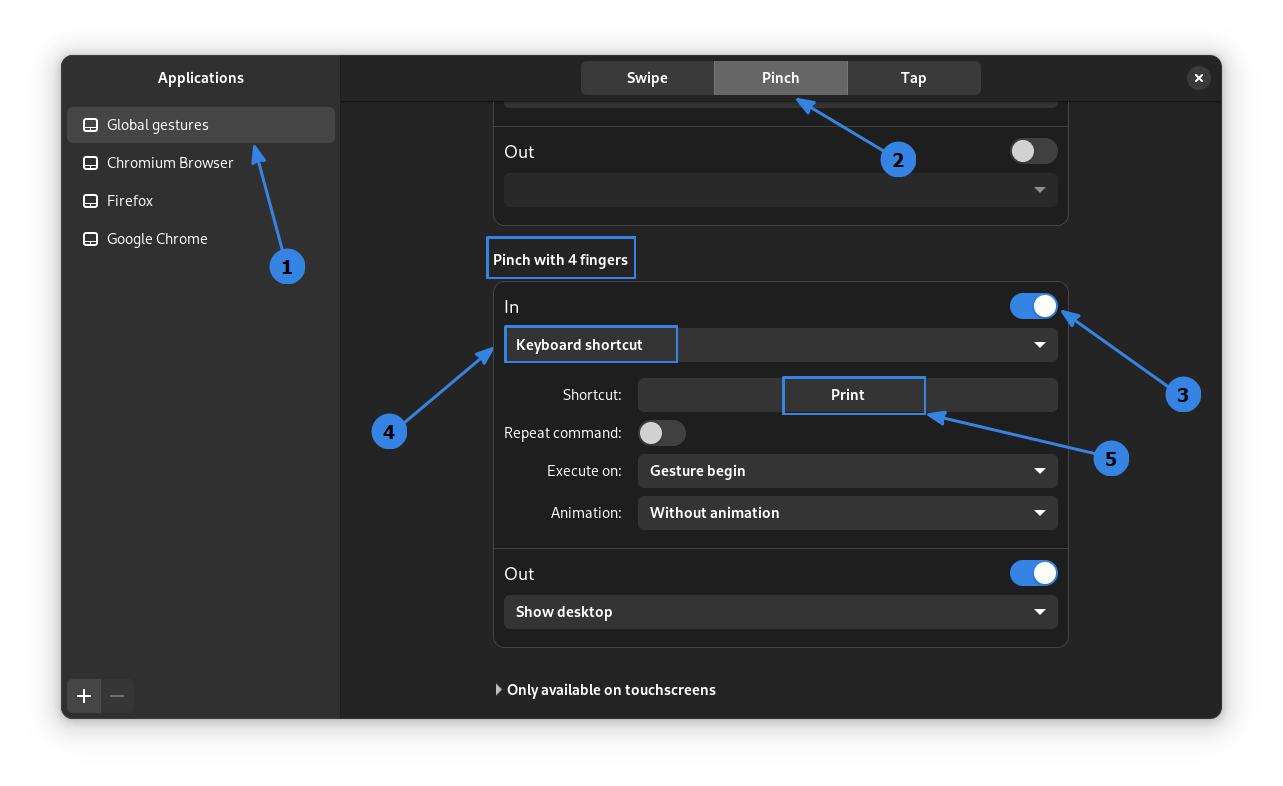
Task: Click the Print shortcut key button
Action: tap(853, 394)
